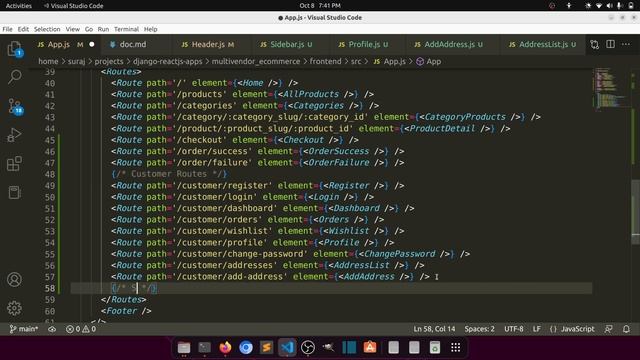Expand the 'frontend' breadcrumb segment
This screenshot has width=640, height=360.
tap(325, 62)
